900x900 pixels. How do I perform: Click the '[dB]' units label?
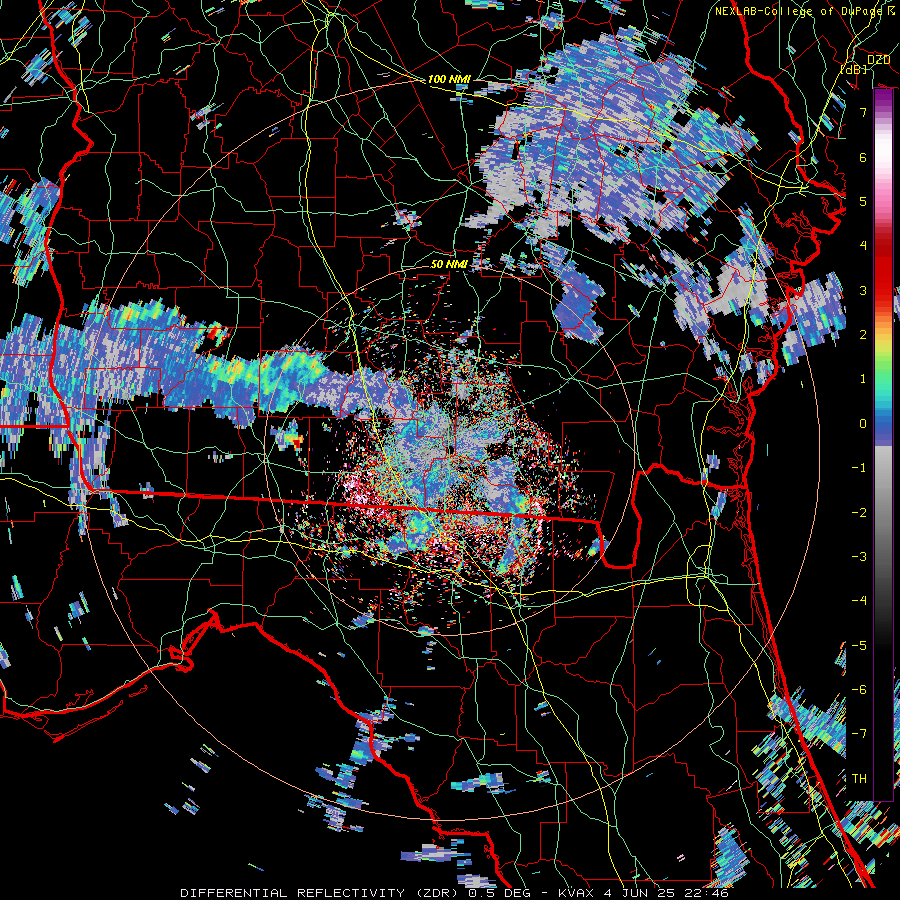click(854, 69)
